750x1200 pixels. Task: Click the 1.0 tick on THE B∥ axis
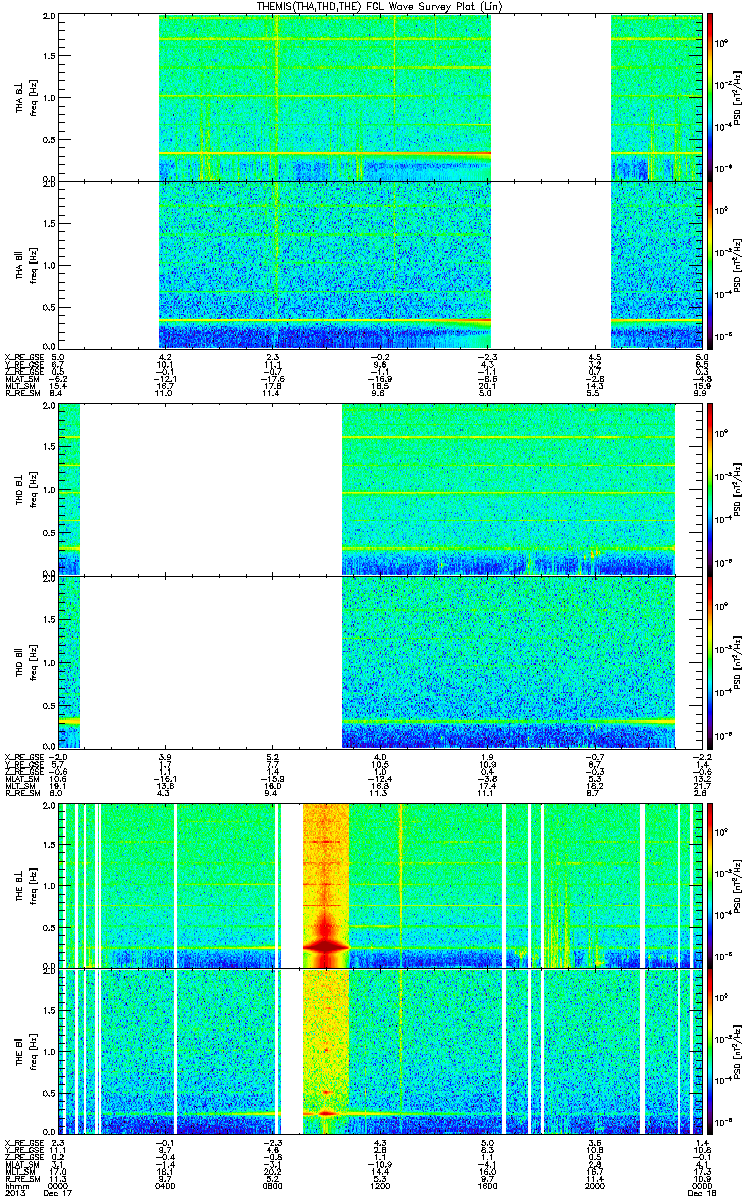click(x=49, y=1051)
